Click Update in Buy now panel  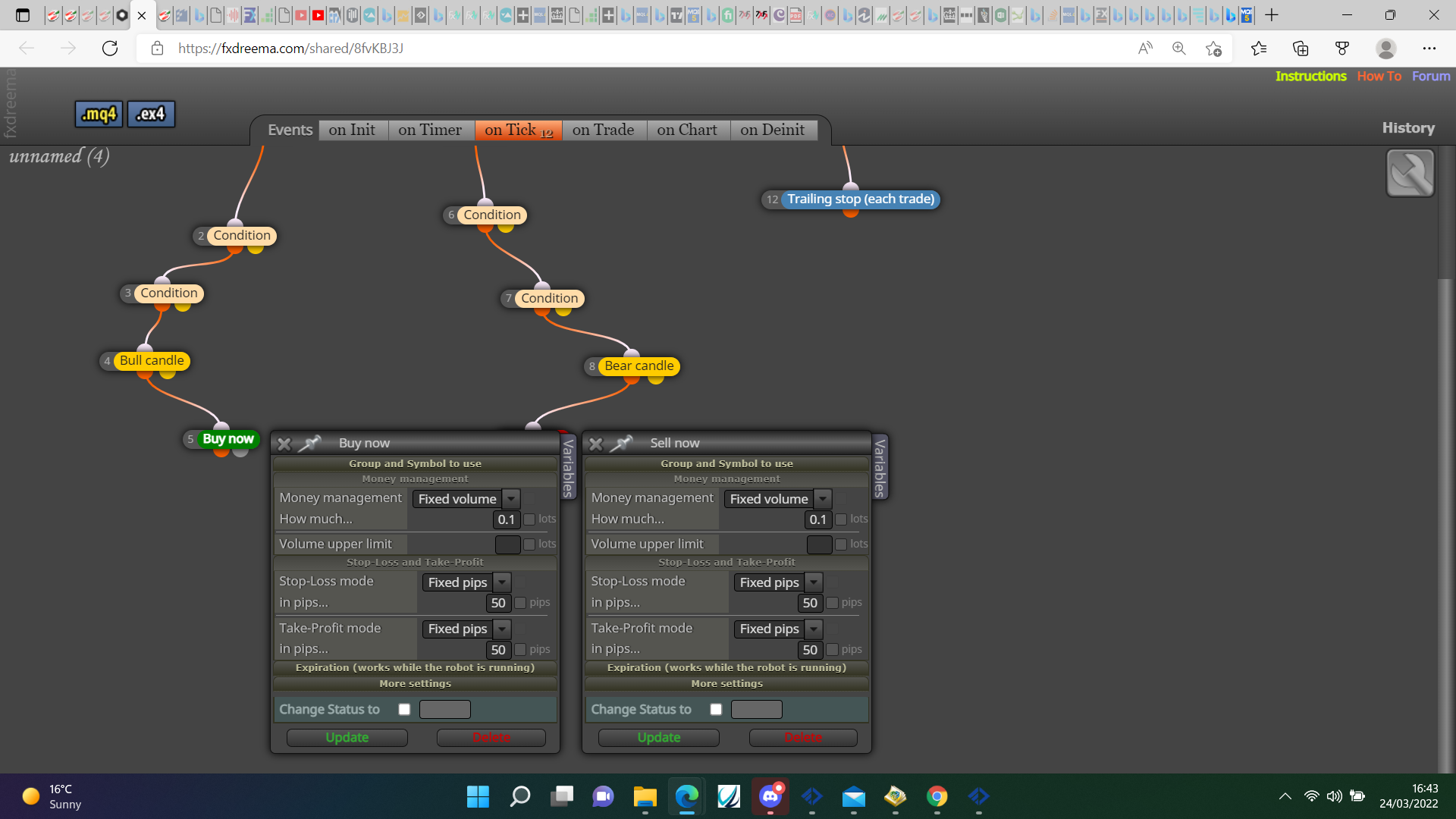click(x=347, y=738)
